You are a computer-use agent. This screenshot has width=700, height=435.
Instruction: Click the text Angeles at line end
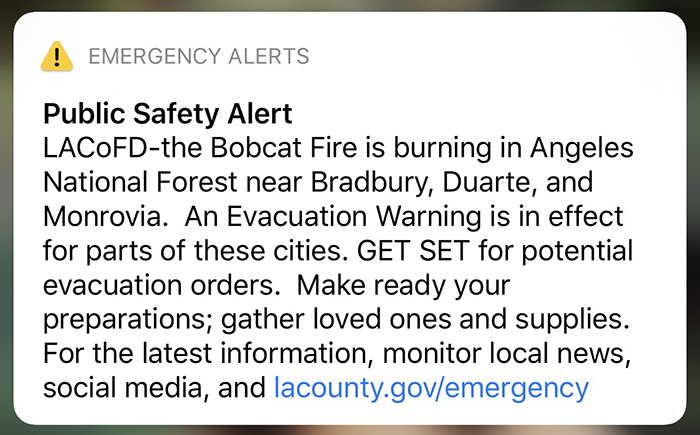pos(582,150)
